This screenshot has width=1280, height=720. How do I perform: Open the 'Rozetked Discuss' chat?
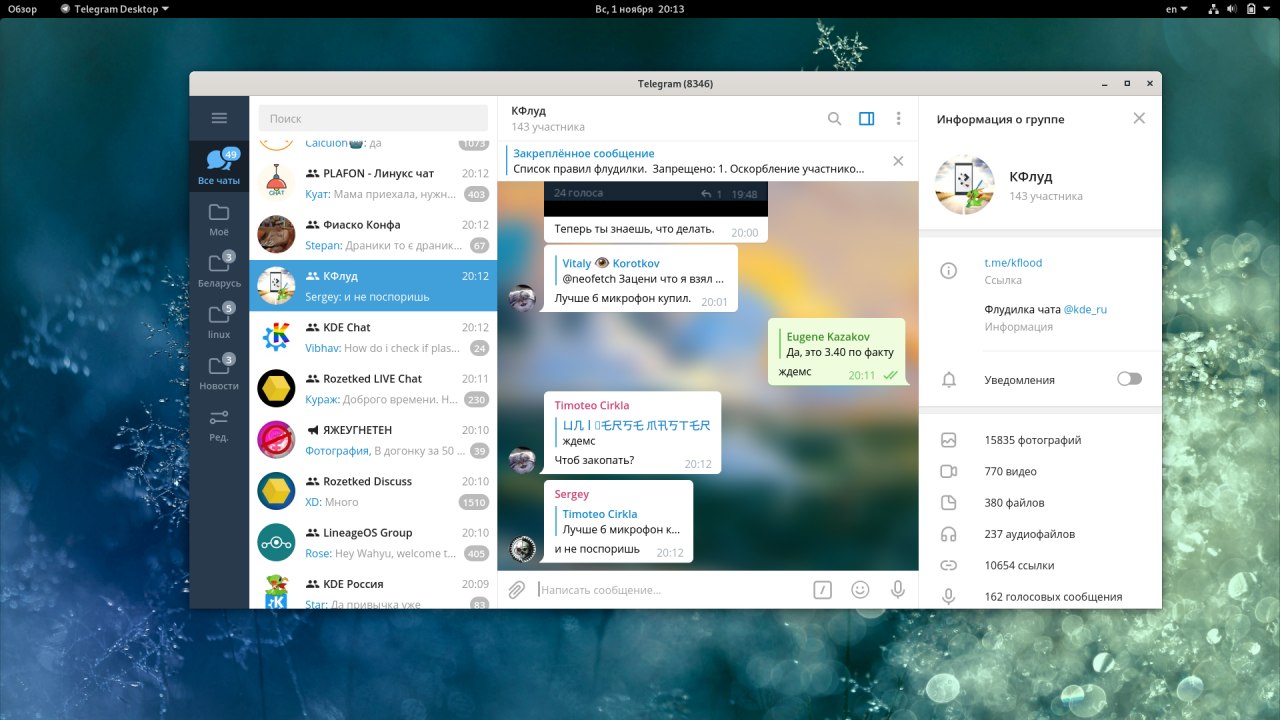pos(373,491)
